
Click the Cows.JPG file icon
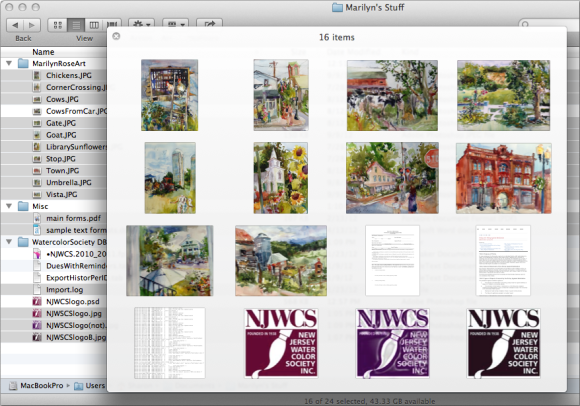point(37,99)
